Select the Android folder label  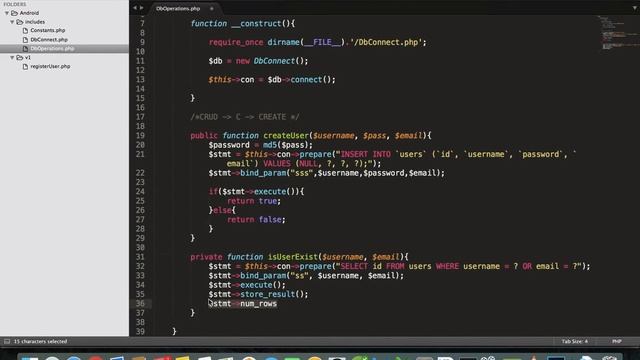(29, 13)
